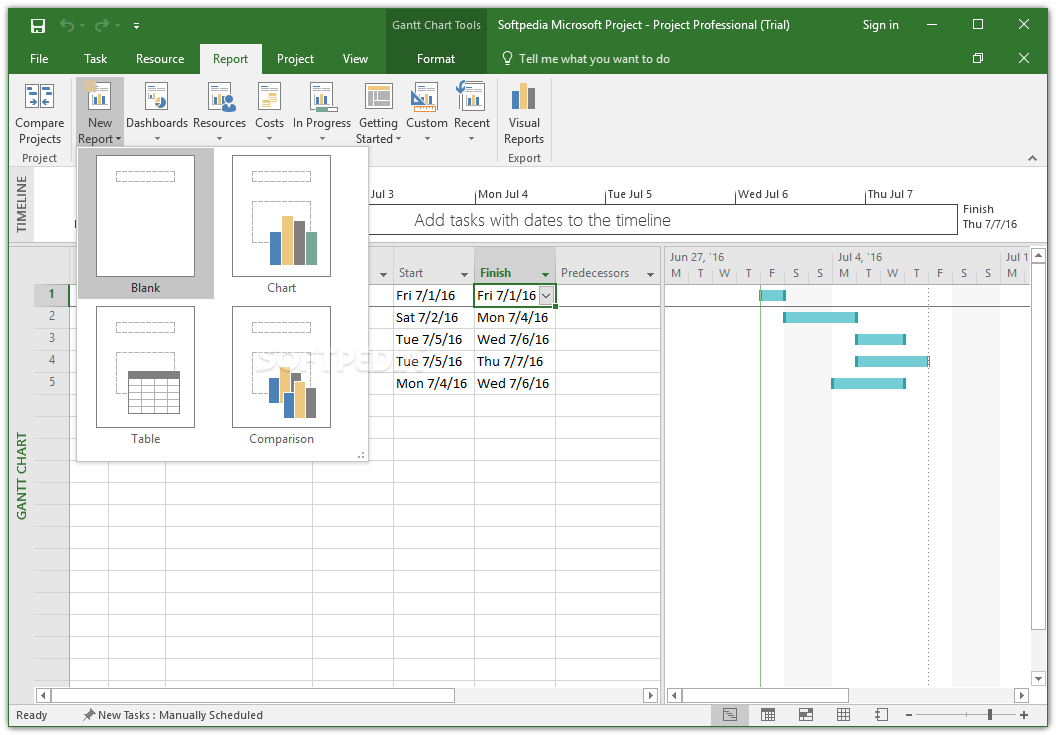The height and width of the screenshot is (735, 1056).
Task: Click the Save icon in quick access toolbar
Action: point(38,26)
